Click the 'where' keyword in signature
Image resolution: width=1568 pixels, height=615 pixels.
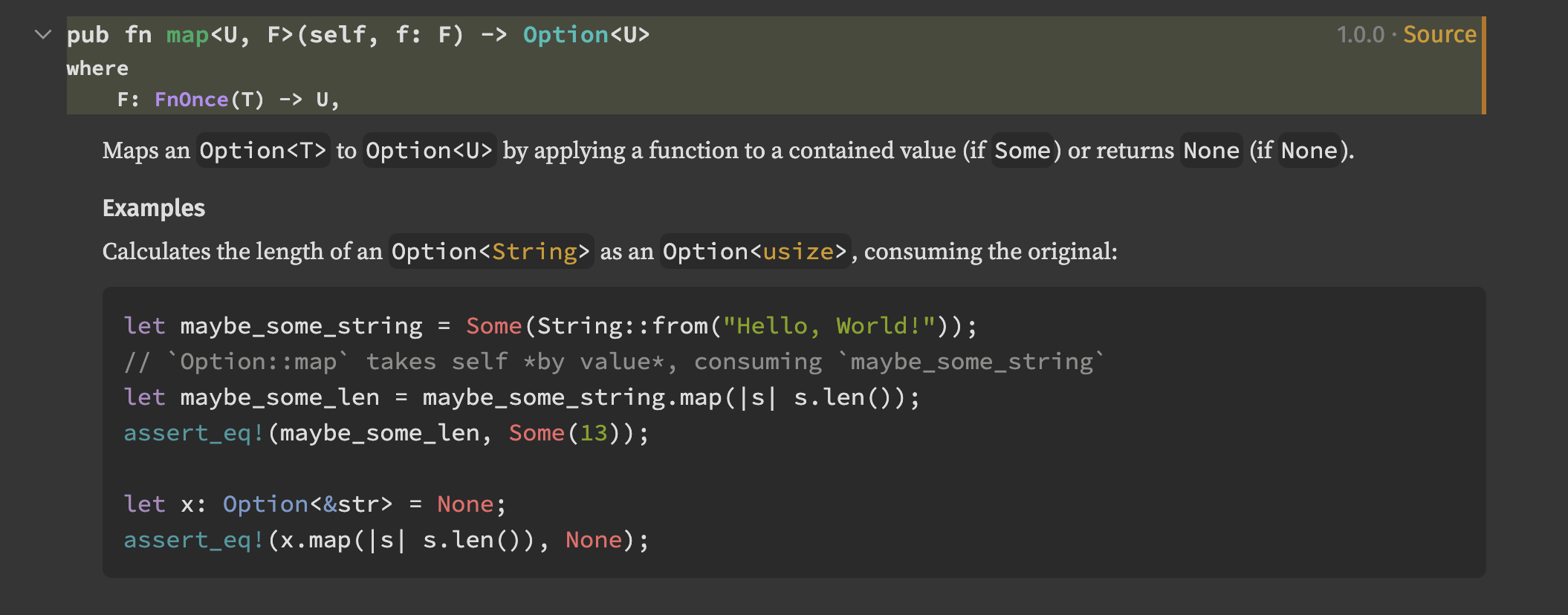pos(97,68)
